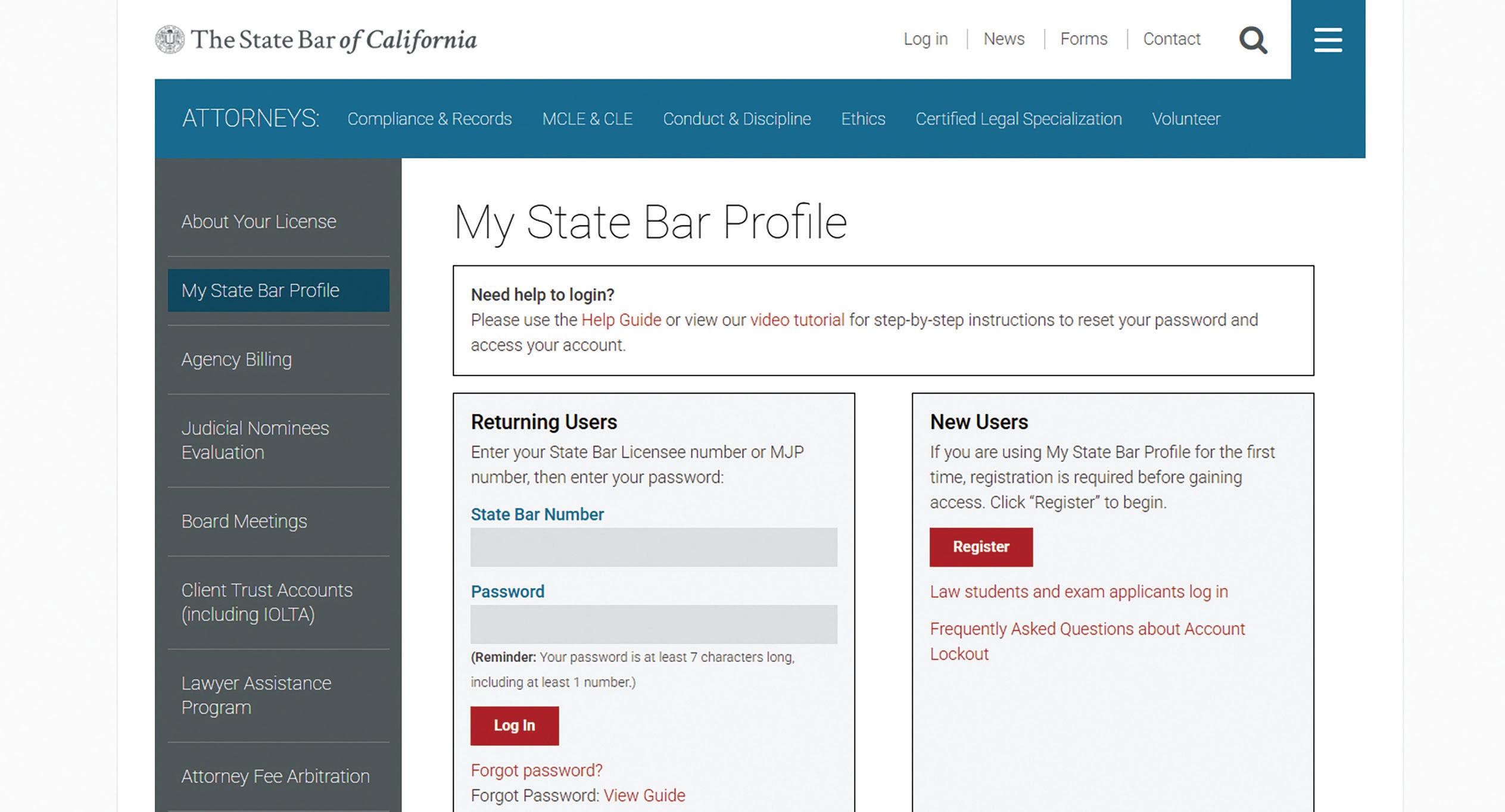Open the Help Guide link
1505x812 pixels.
(x=621, y=320)
